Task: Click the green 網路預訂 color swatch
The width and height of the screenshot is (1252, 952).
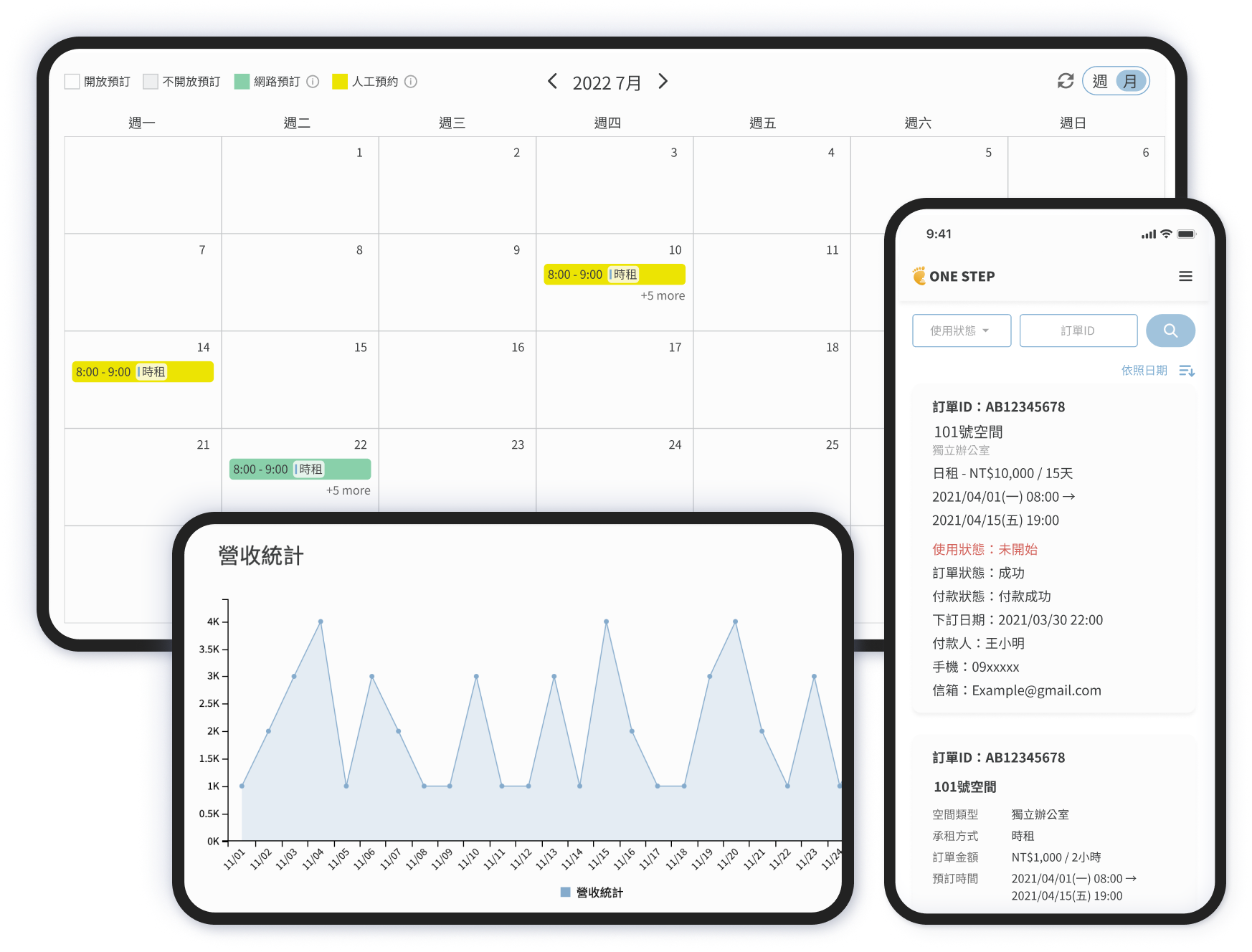Action: coord(242,82)
